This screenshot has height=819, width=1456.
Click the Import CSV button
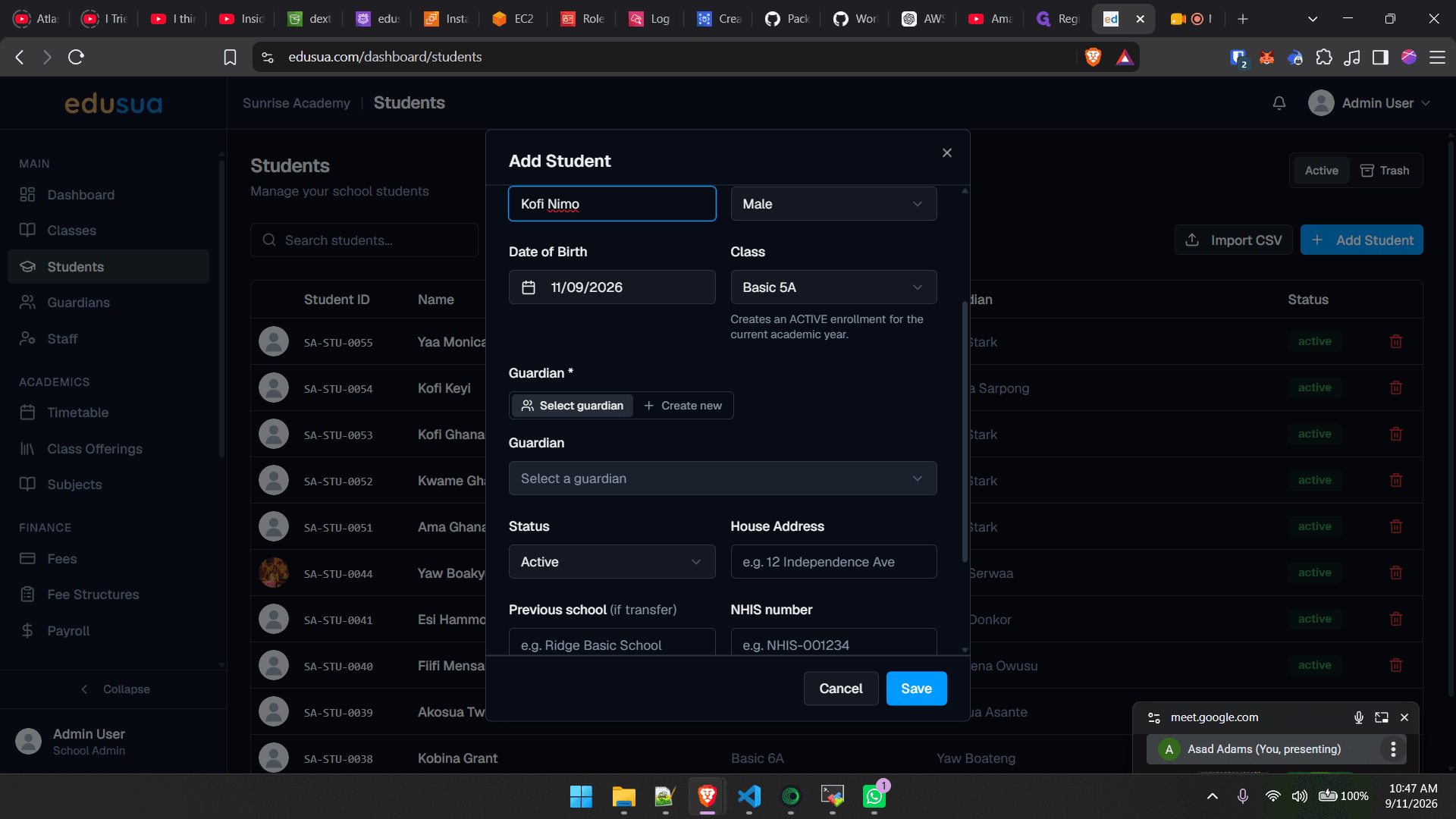[x=1234, y=240]
